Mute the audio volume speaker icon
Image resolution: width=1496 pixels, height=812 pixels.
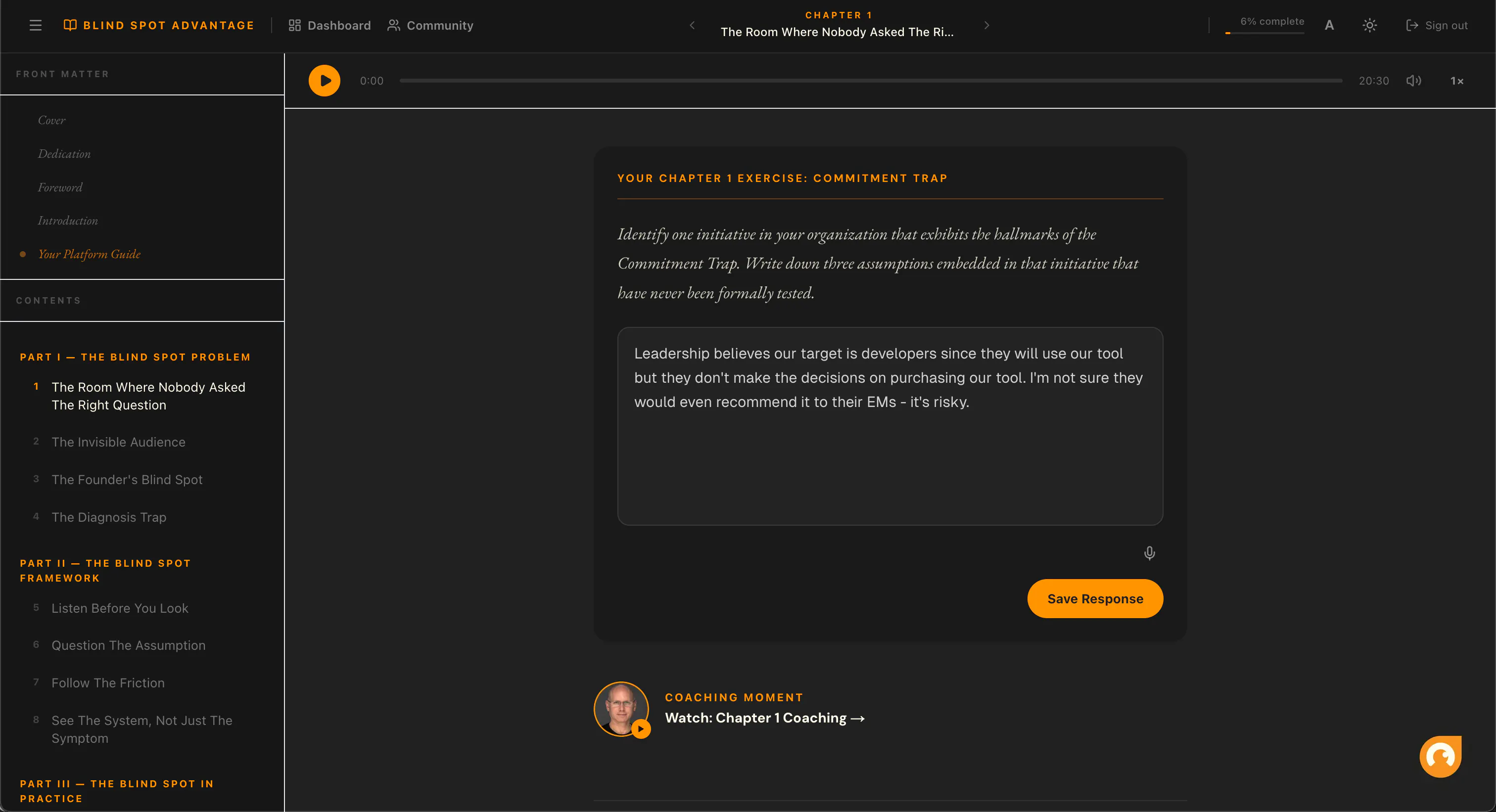tap(1413, 81)
